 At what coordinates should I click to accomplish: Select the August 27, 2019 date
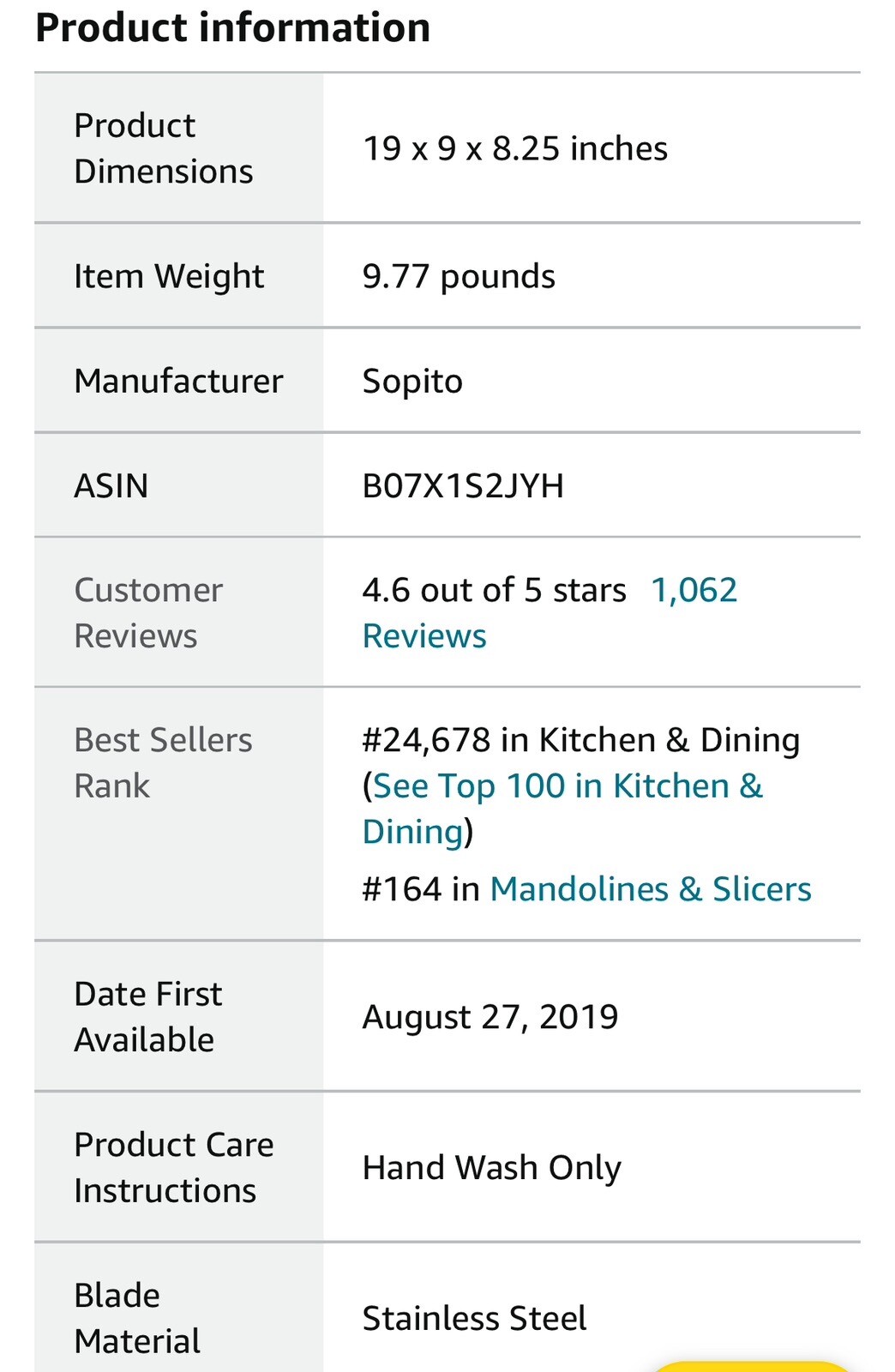[490, 1017]
